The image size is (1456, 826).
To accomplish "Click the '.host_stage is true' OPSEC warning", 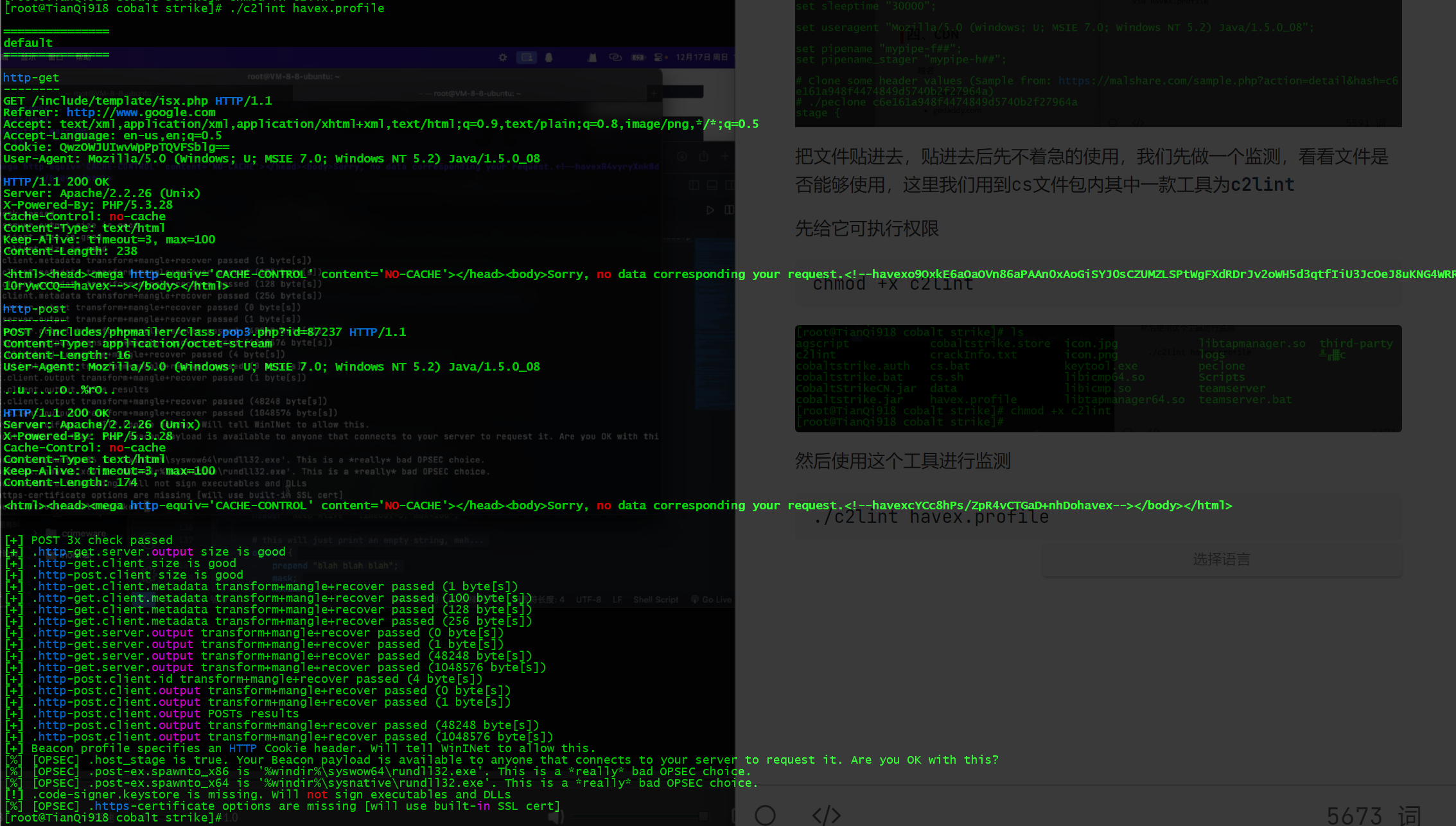I will (502, 760).
